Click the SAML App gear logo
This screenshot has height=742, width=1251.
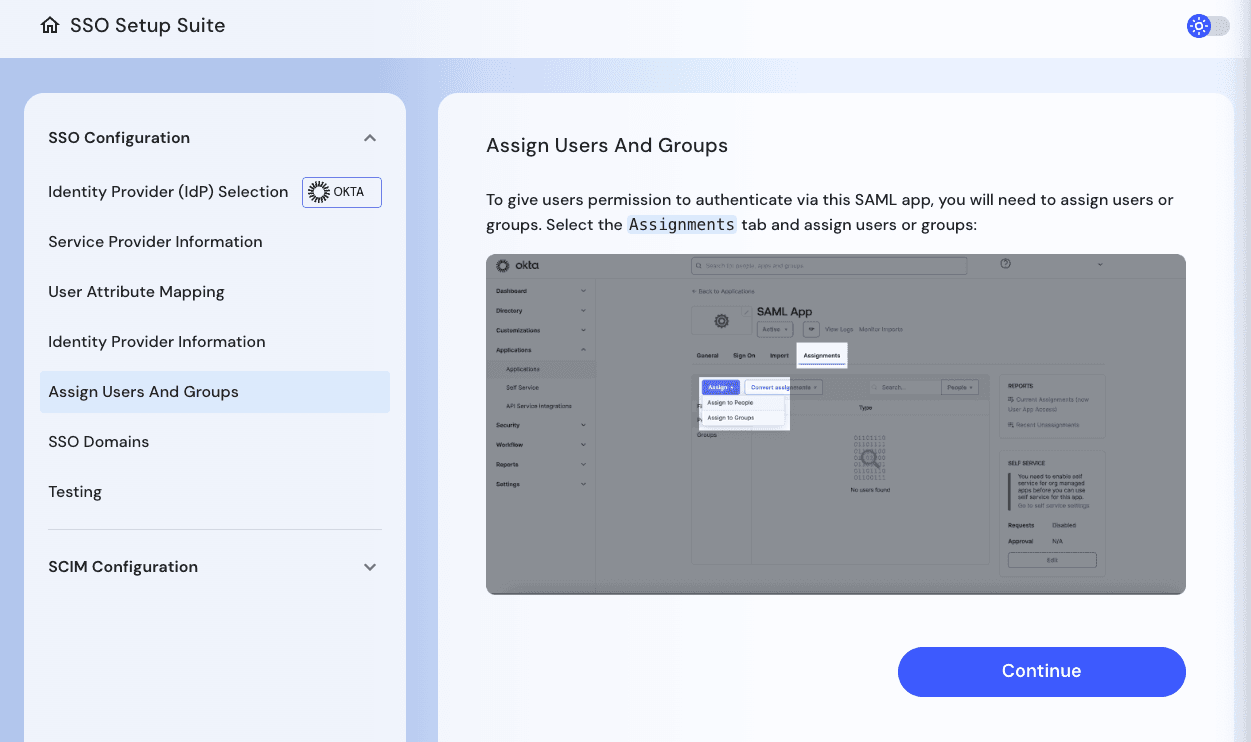pos(720,319)
